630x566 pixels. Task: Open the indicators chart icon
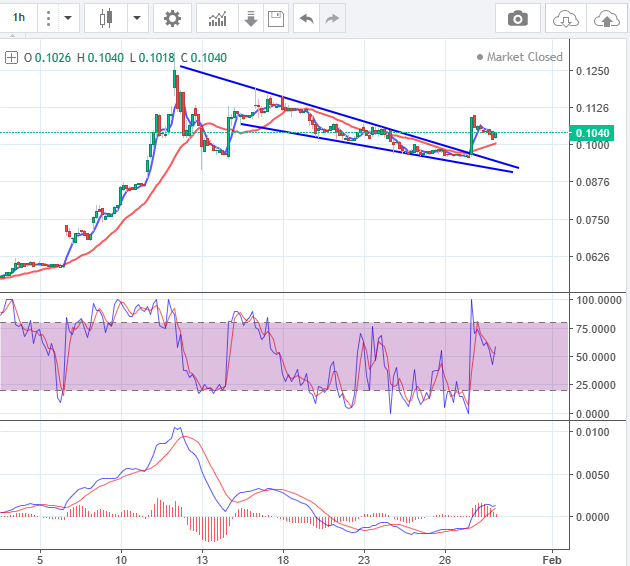[x=217, y=18]
